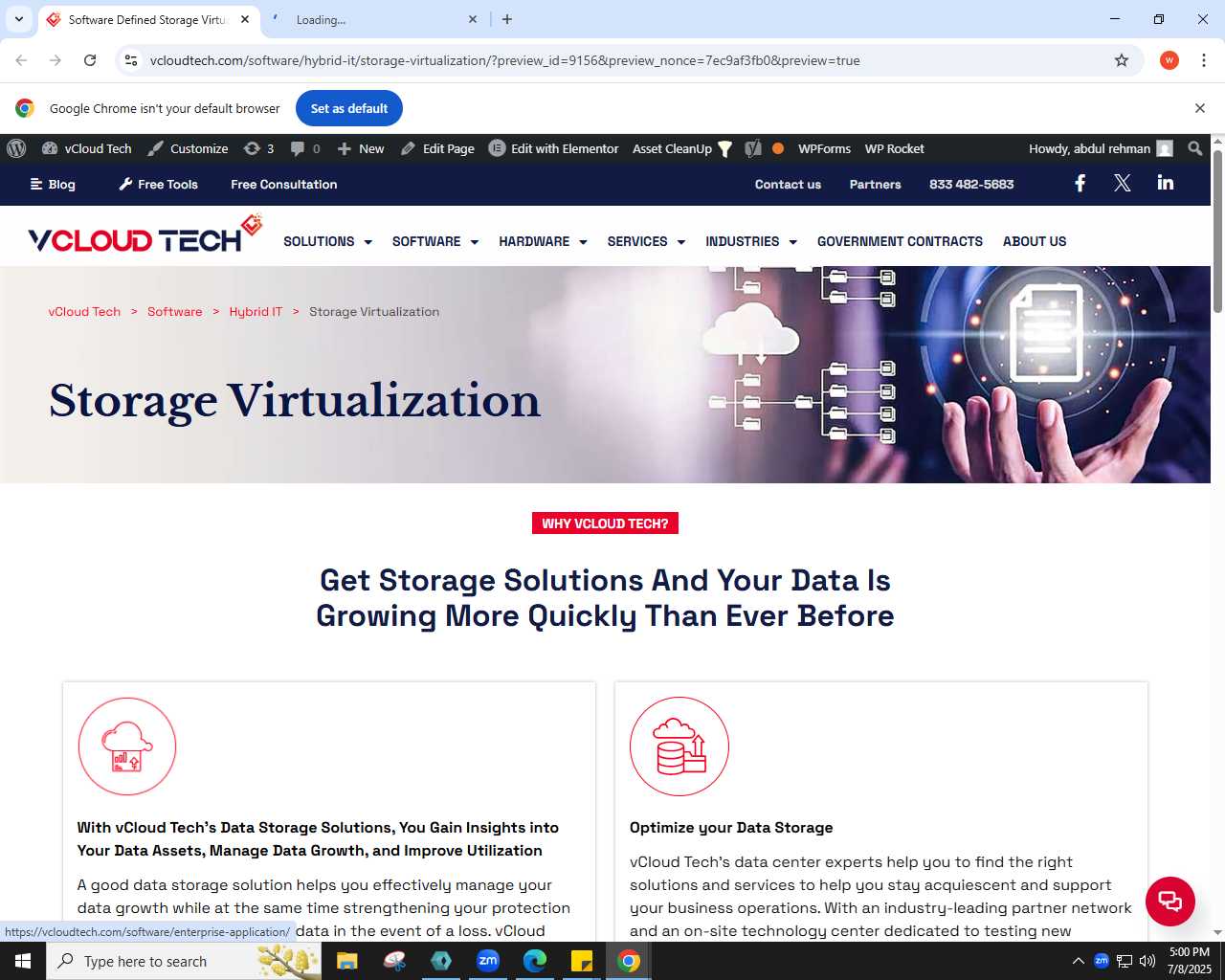The image size is (1225, 980).
Task: Open the red live chat bubble
Action: [x=1170, y=901]
